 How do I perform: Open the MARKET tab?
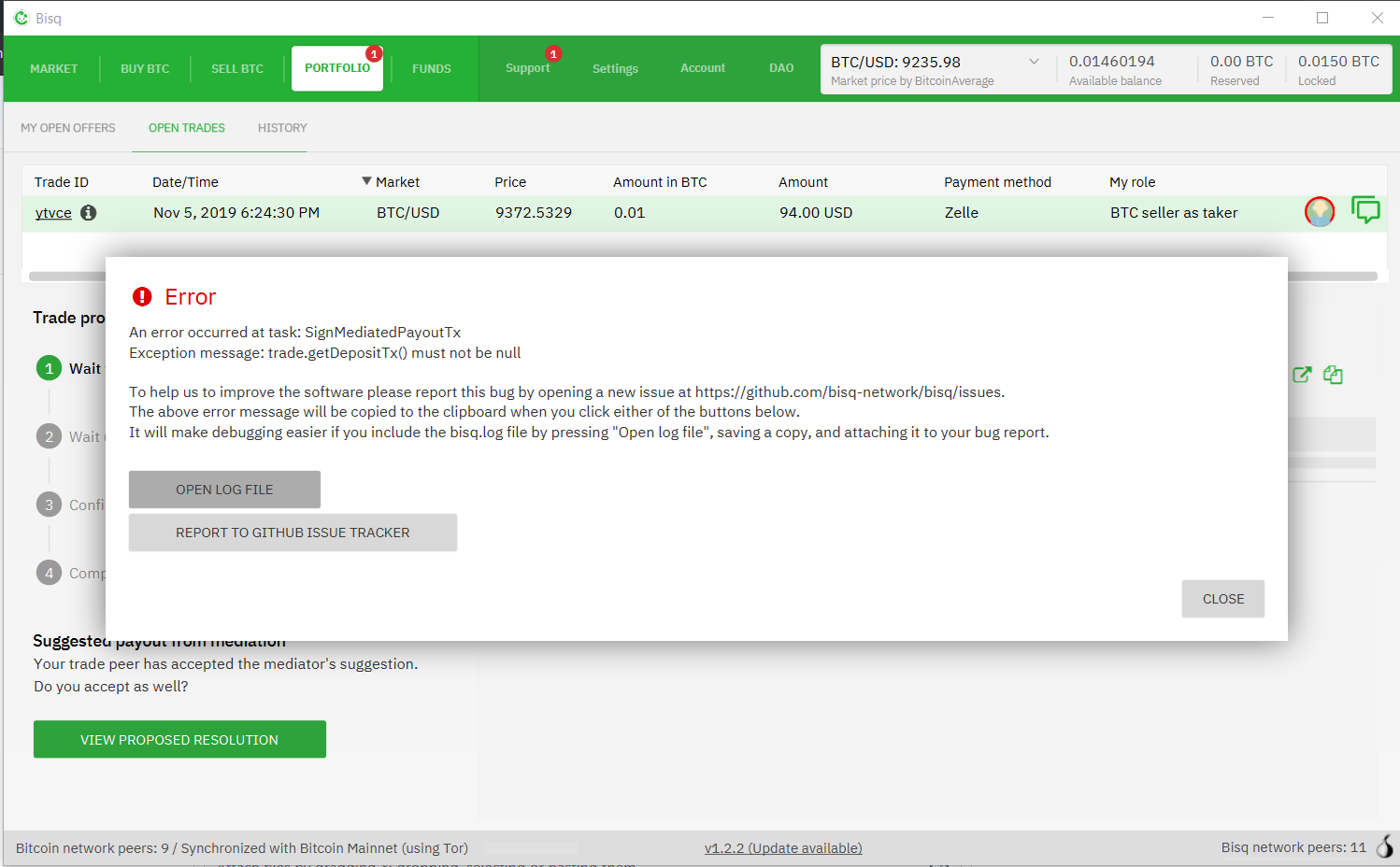tap(54, 69)
